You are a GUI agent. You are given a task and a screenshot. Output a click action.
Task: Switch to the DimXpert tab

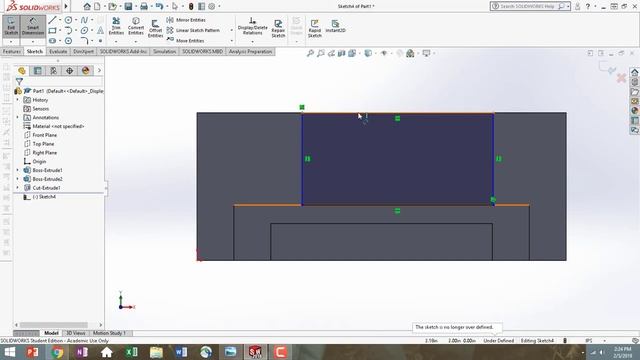[83, 51]
